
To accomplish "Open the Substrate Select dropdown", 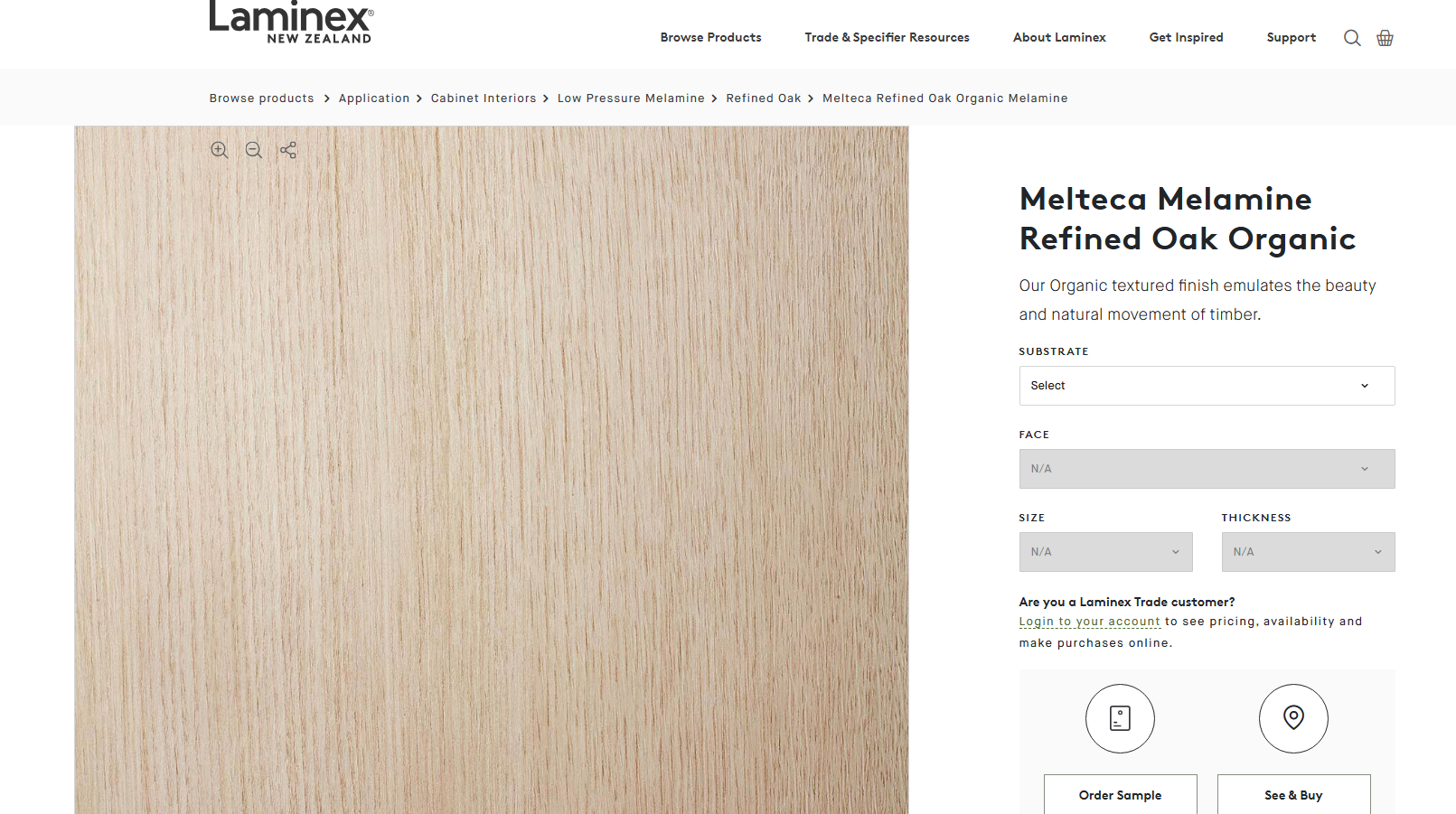I will coord(1207,386).
